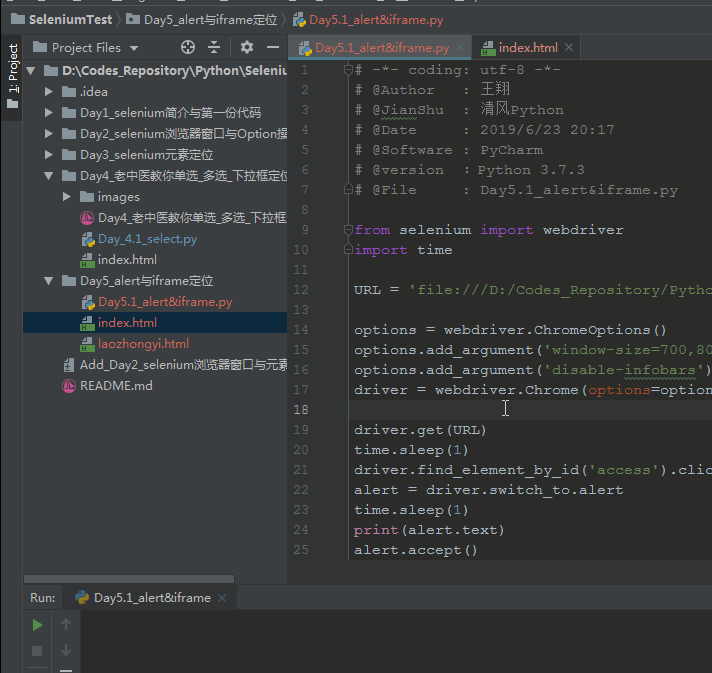Image resolution: width=712 pixels, height=673 pixels.
Task: Close the index.html editor tab
Action: click(569, 47)
